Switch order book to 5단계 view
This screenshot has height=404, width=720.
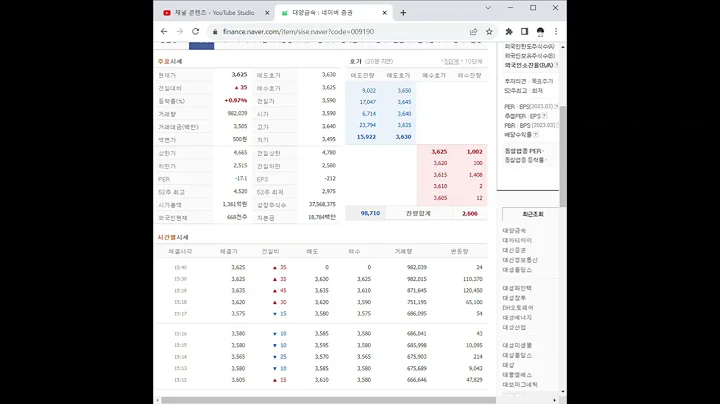[451, 62]
